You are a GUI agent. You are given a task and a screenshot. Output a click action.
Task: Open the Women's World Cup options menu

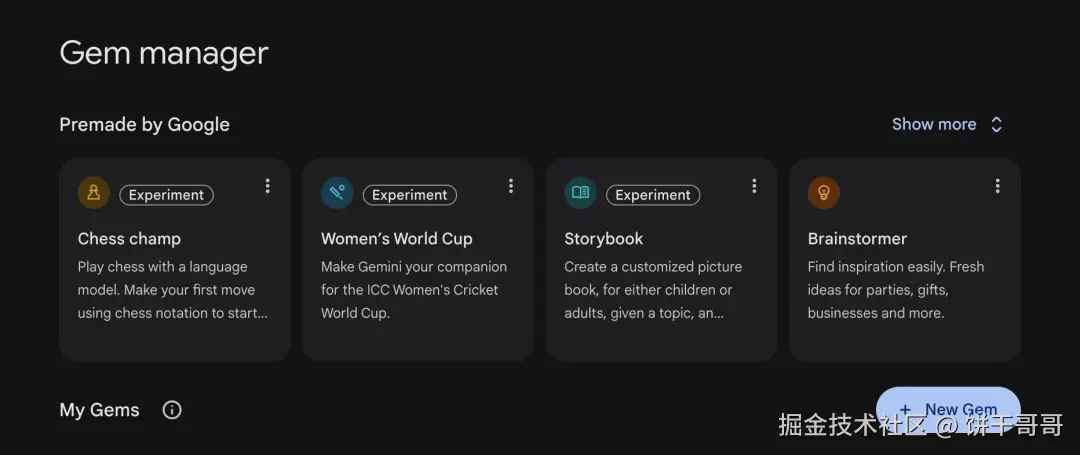pos(510,186)
